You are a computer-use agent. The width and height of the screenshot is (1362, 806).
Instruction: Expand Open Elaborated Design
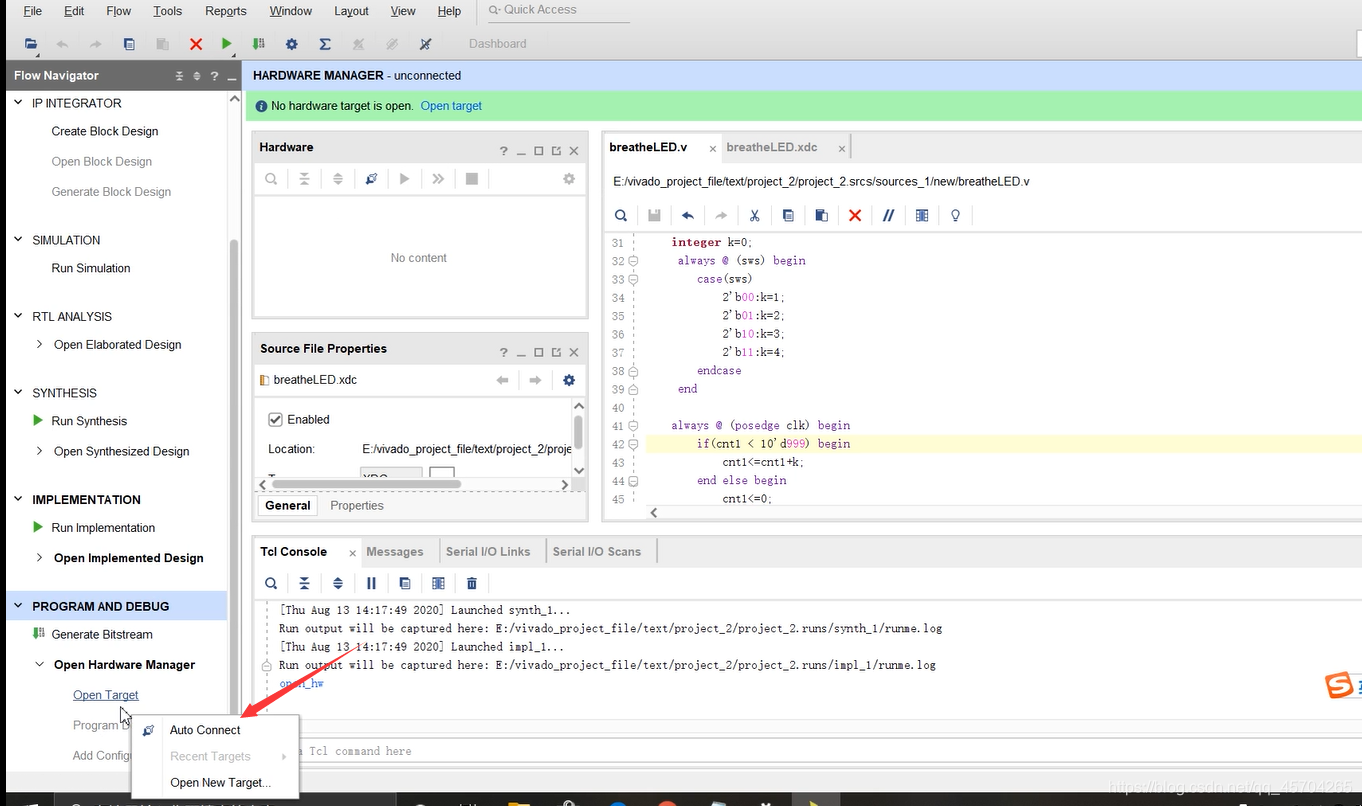(x=39, y=344)
